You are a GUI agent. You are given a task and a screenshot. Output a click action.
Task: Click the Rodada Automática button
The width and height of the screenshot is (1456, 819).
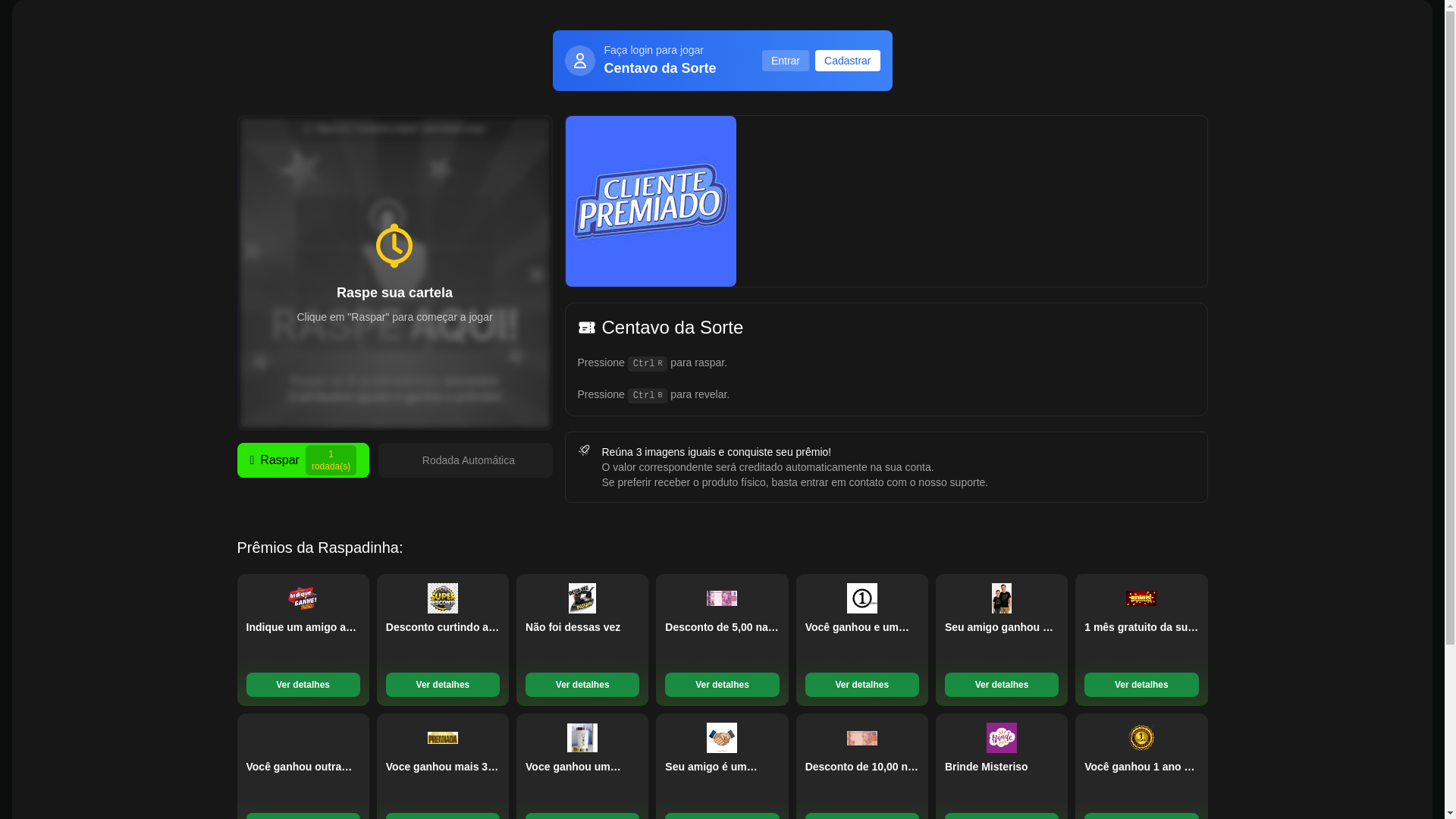tap(465, 460)
